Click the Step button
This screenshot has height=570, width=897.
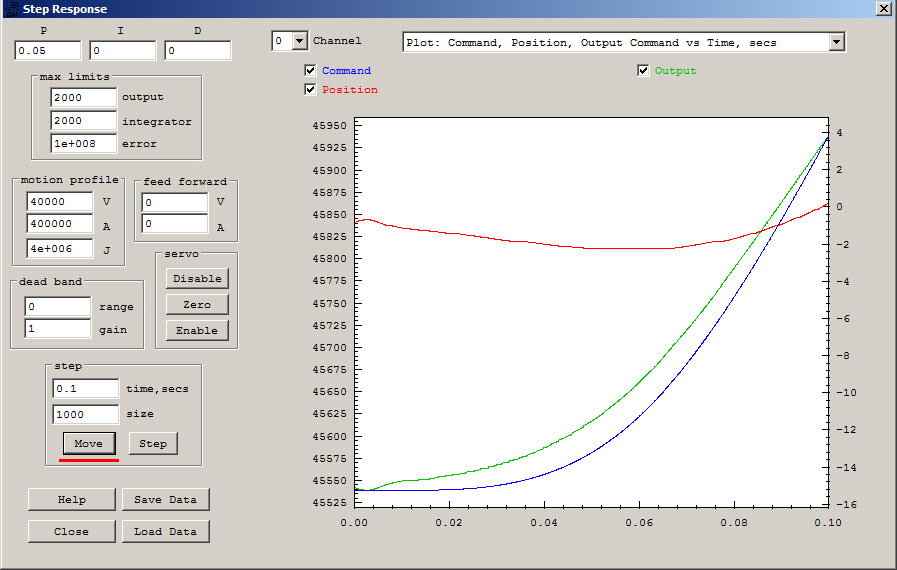tap(153, 444)
